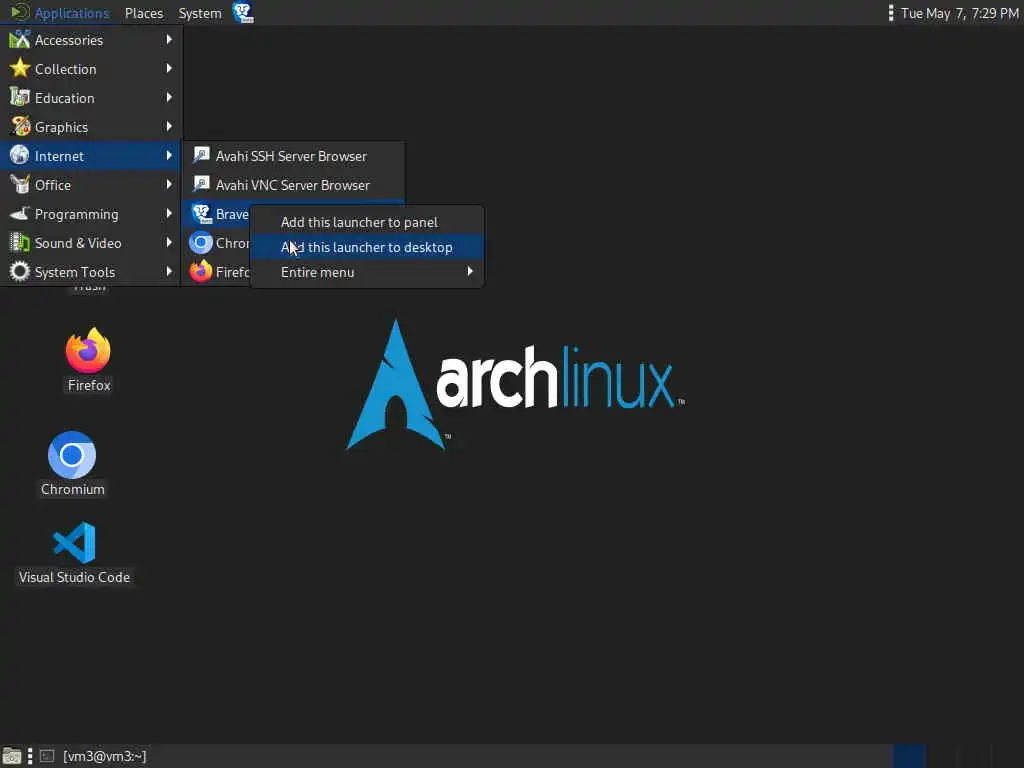Select the Chromium desktop shortcut
1024x768 pixels.
coord(72,464)
